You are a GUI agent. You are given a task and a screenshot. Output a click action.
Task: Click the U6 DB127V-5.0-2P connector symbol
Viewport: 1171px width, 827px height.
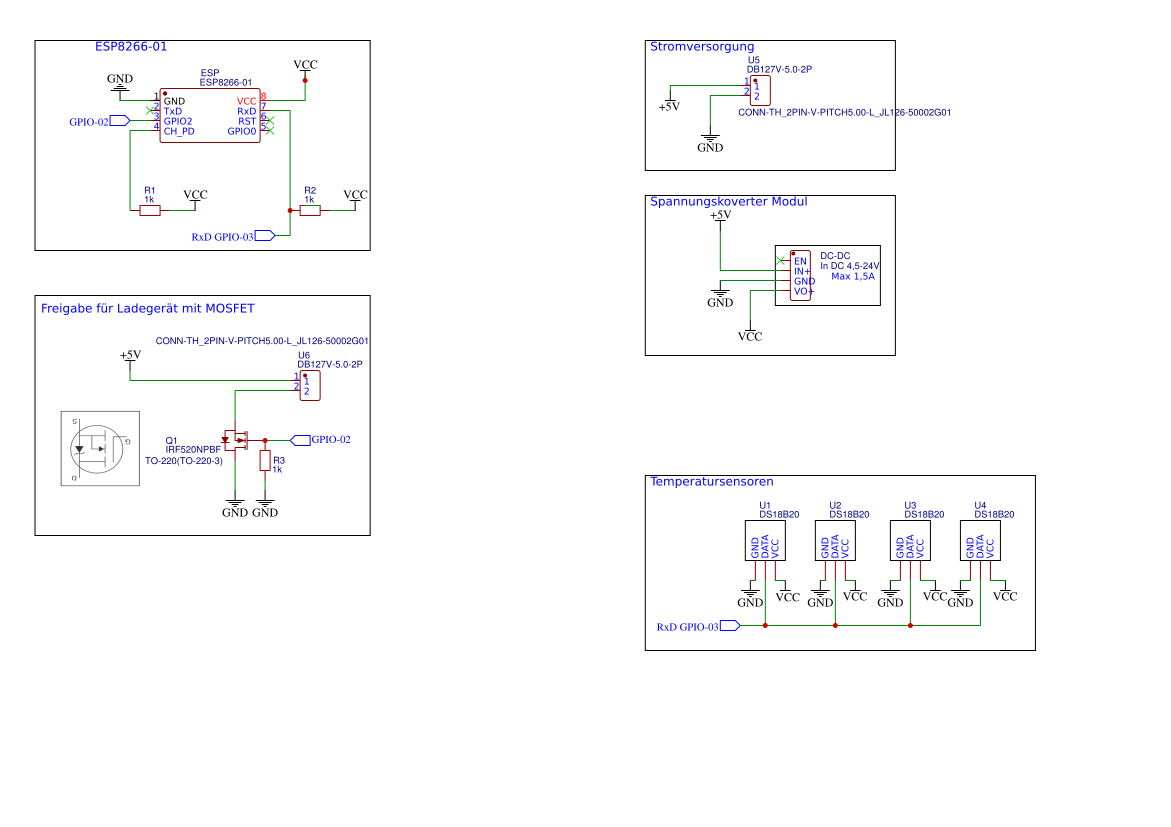pyautogui.click(x=311, y=386)
